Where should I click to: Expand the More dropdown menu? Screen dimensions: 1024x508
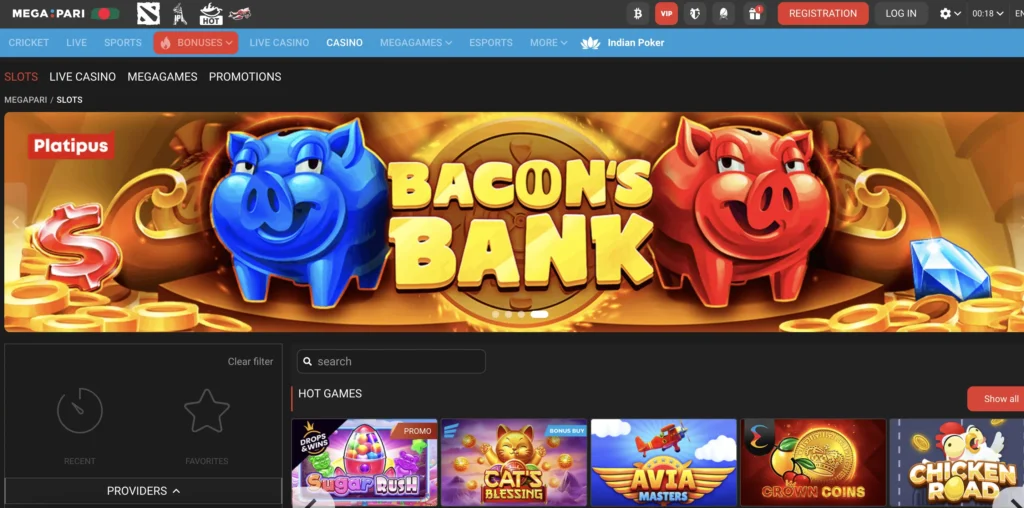coord(549,42)
